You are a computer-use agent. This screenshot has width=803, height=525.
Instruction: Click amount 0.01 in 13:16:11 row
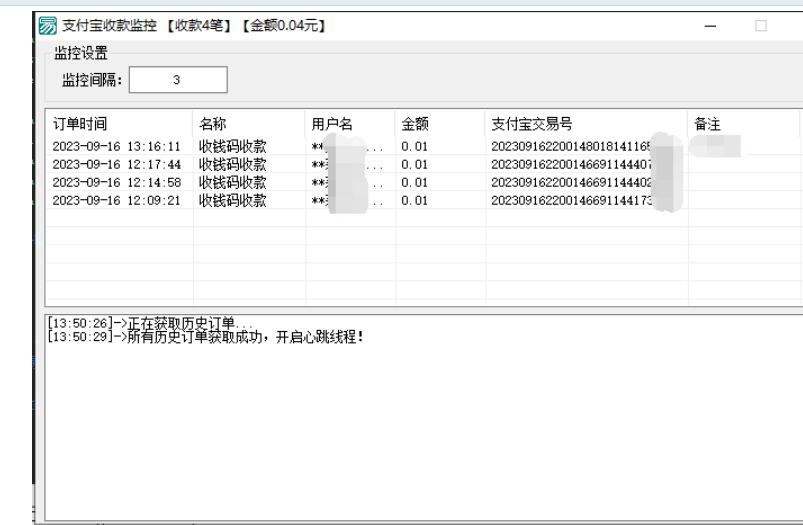(414, 146)
